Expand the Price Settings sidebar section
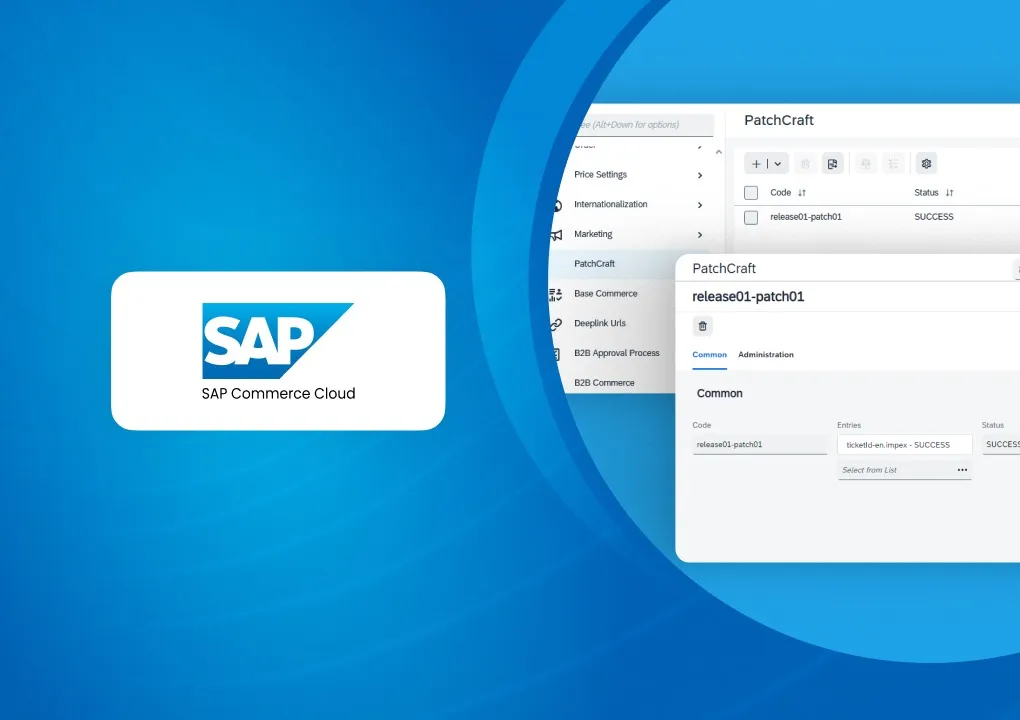This screenshot has width=1020, height=720. (601, 174)
